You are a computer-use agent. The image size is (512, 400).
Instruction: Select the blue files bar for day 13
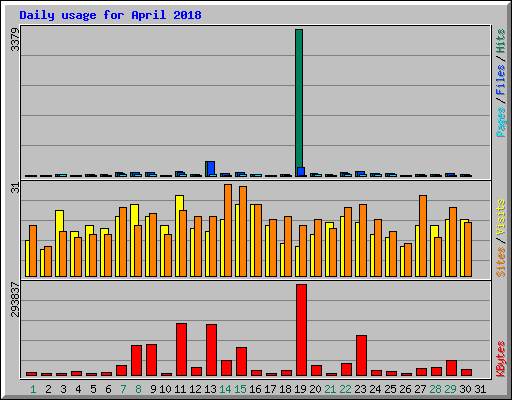pos(211,168)
